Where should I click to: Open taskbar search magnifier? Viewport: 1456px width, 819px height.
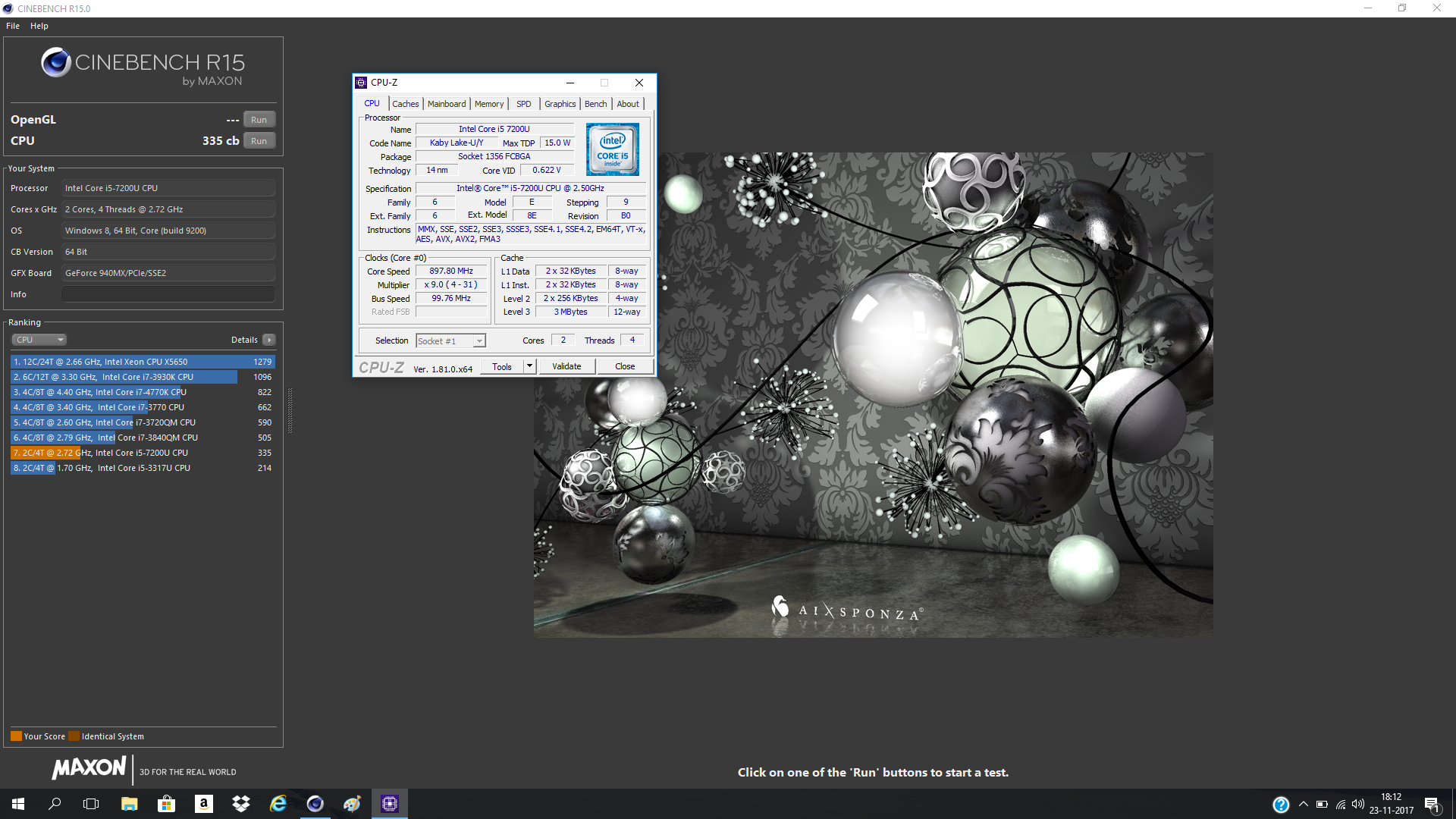pos(55,804)
